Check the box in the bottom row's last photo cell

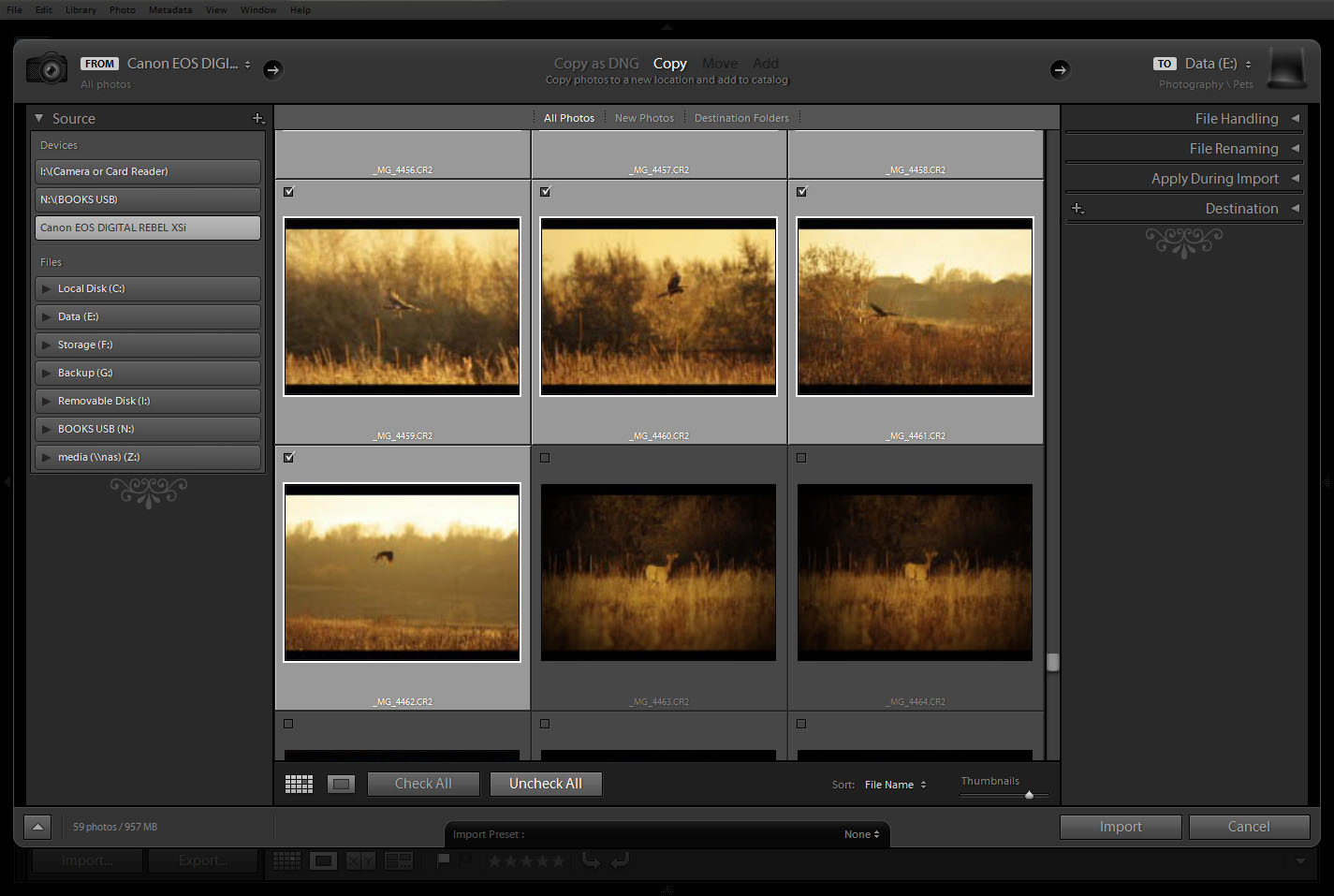(x=801, y=724)
